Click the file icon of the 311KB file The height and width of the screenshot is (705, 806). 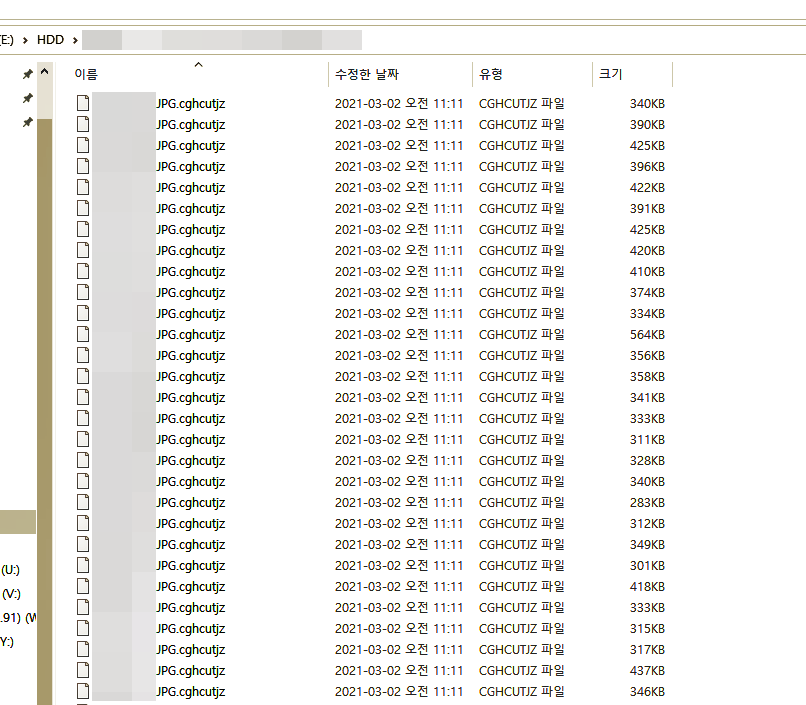[83, 439]
